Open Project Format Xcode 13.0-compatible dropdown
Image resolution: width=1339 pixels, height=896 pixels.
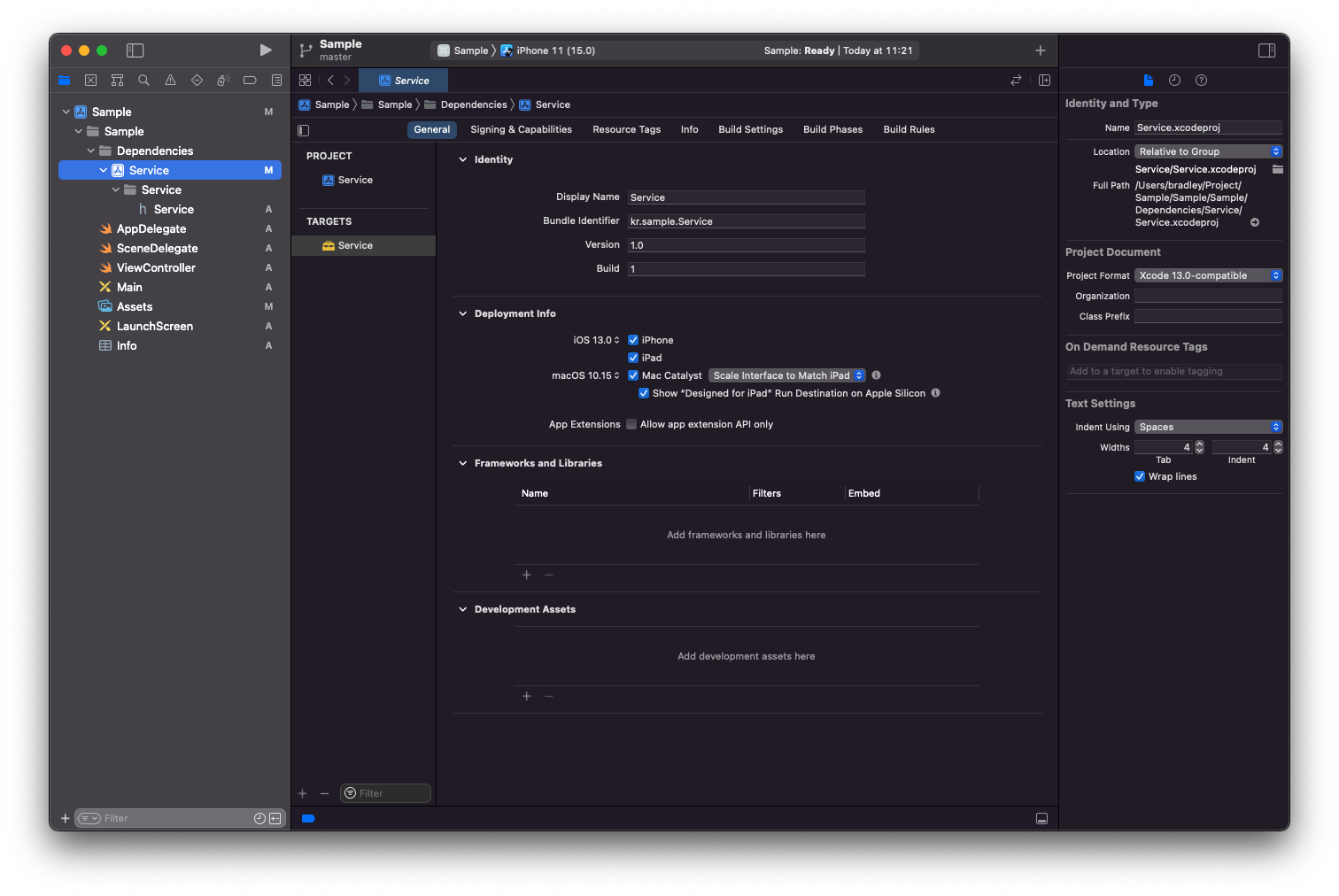(1208, 275)
